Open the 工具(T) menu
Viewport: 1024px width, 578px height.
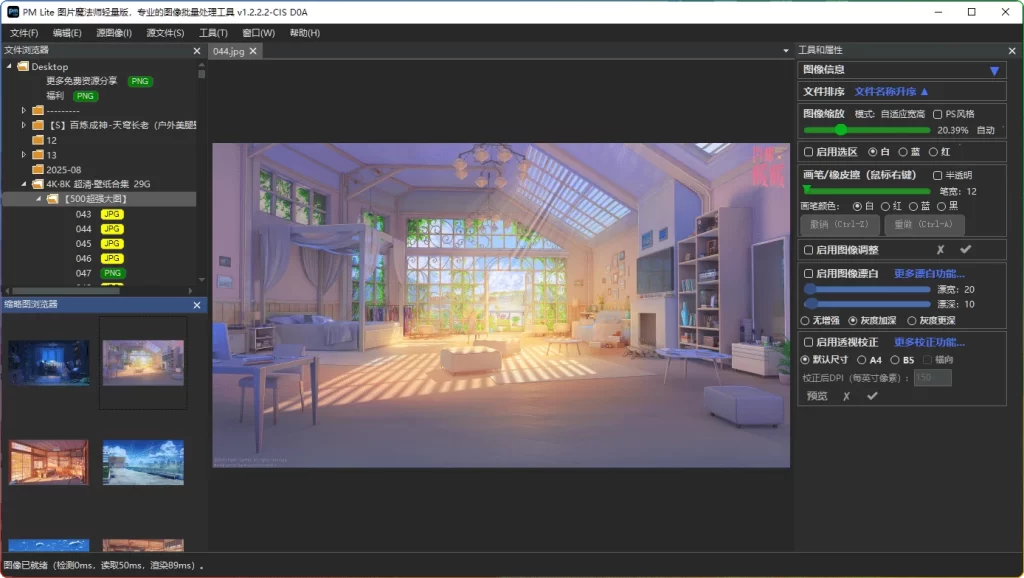(214, 33)
